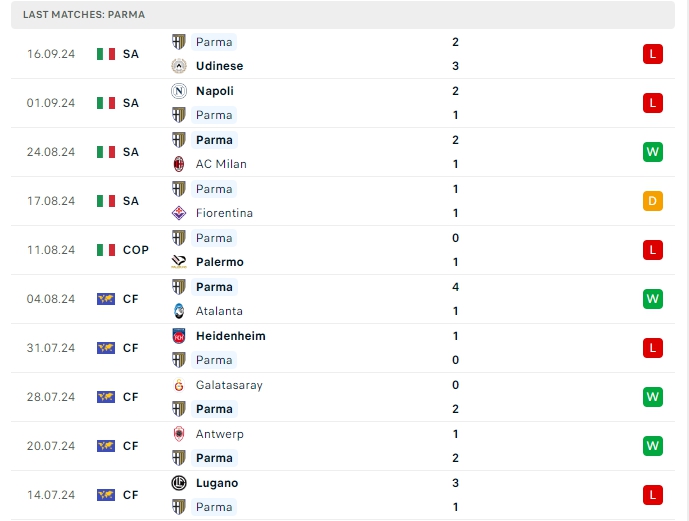Viewport: 689px width, 521px height.
Task: Click the Italy flag beside 16.09.24
Action: click(106, 54)
